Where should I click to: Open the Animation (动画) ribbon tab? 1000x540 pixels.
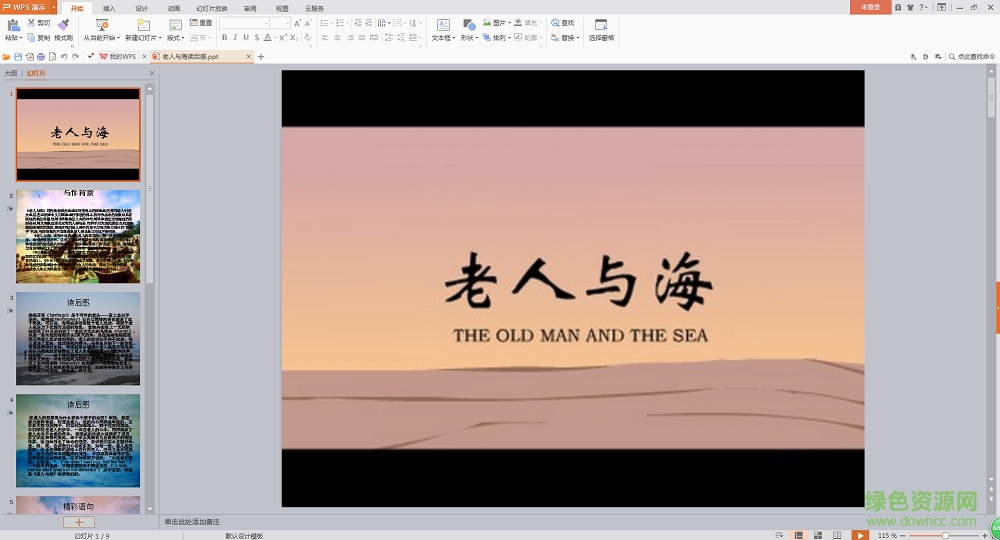(x=174, y=8)
